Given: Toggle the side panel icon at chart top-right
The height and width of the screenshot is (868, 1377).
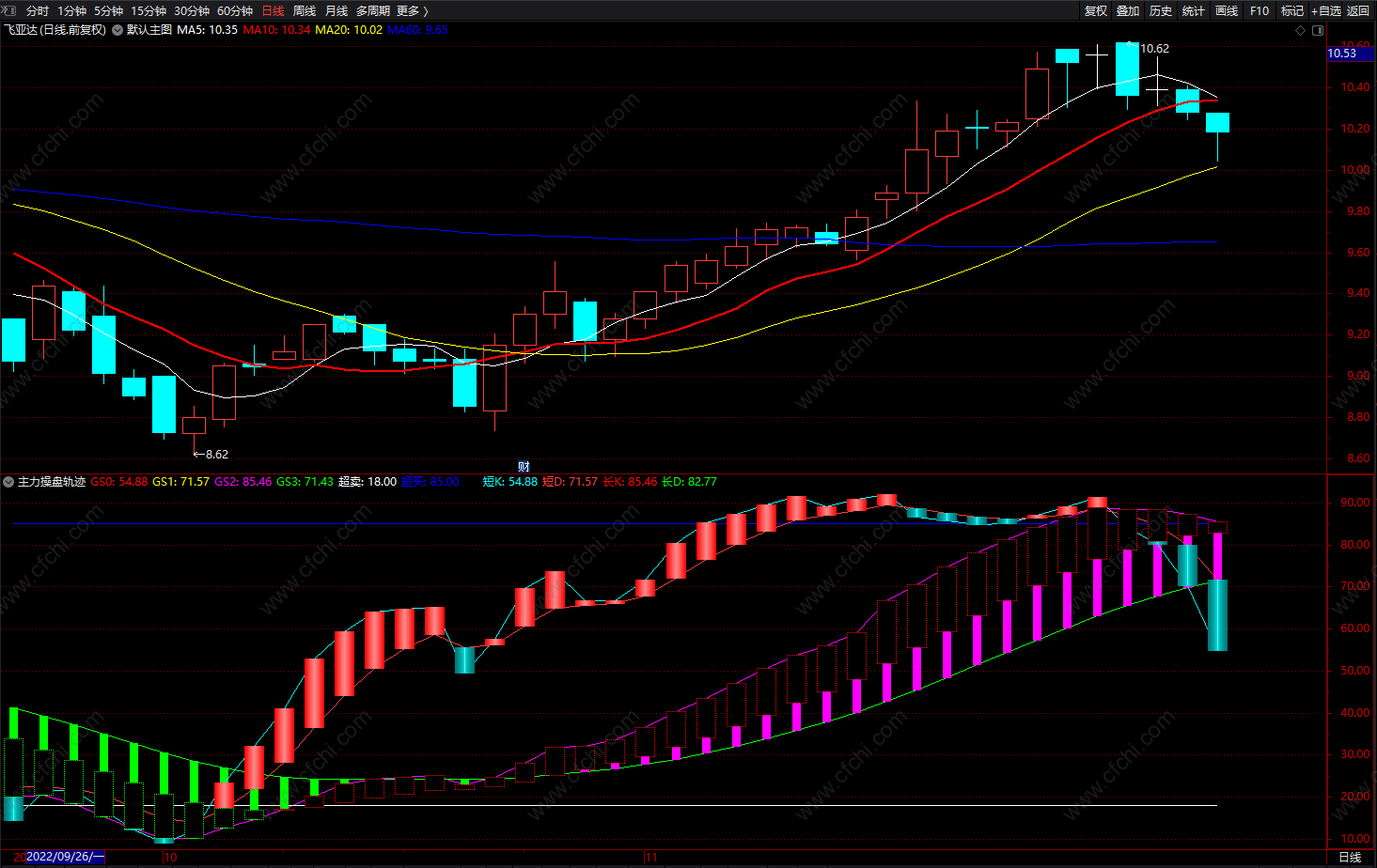Looking at the screenshot, I should [1318, 30].
